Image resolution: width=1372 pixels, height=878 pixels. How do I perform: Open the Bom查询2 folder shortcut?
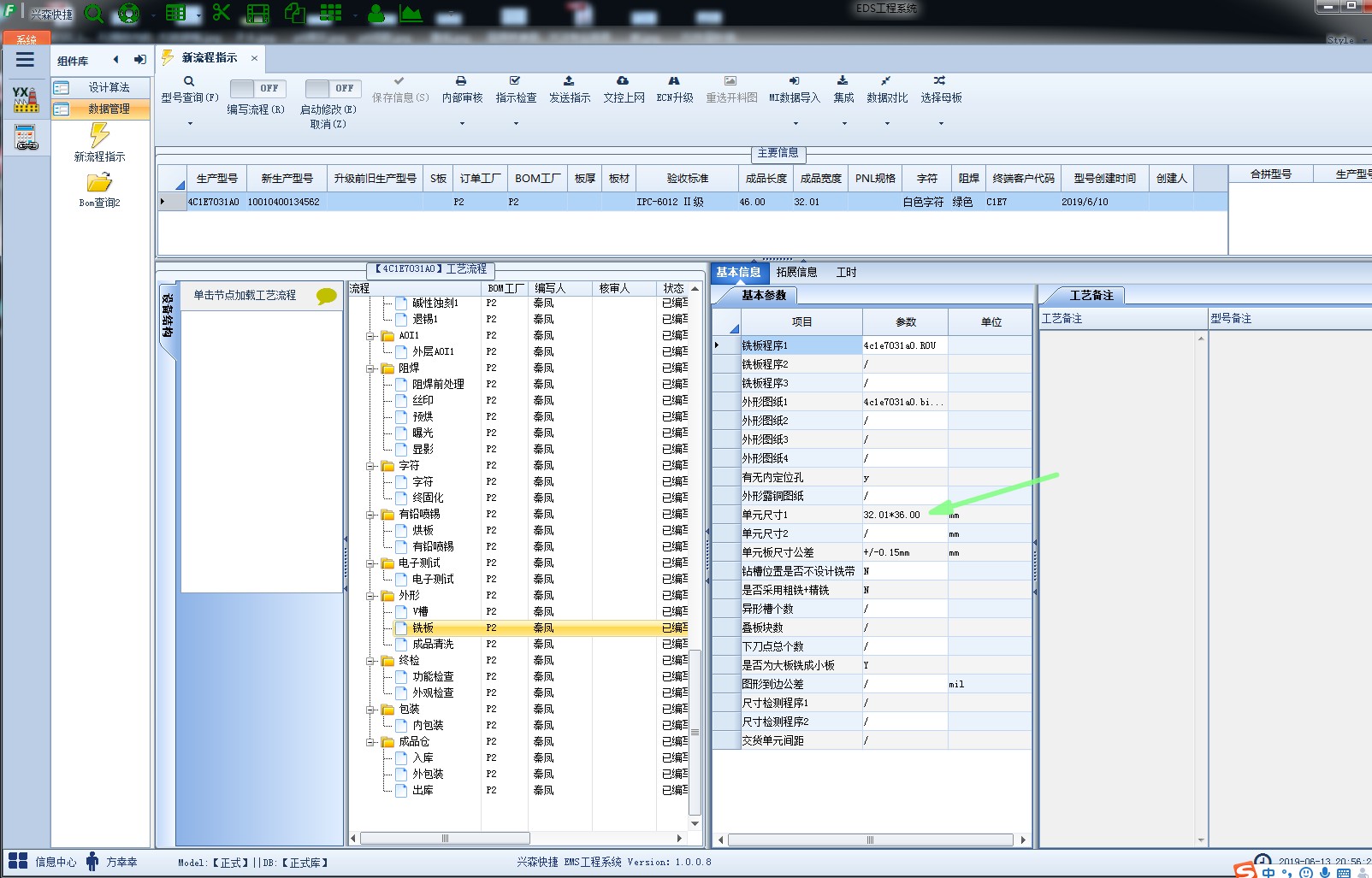point(100,190)
